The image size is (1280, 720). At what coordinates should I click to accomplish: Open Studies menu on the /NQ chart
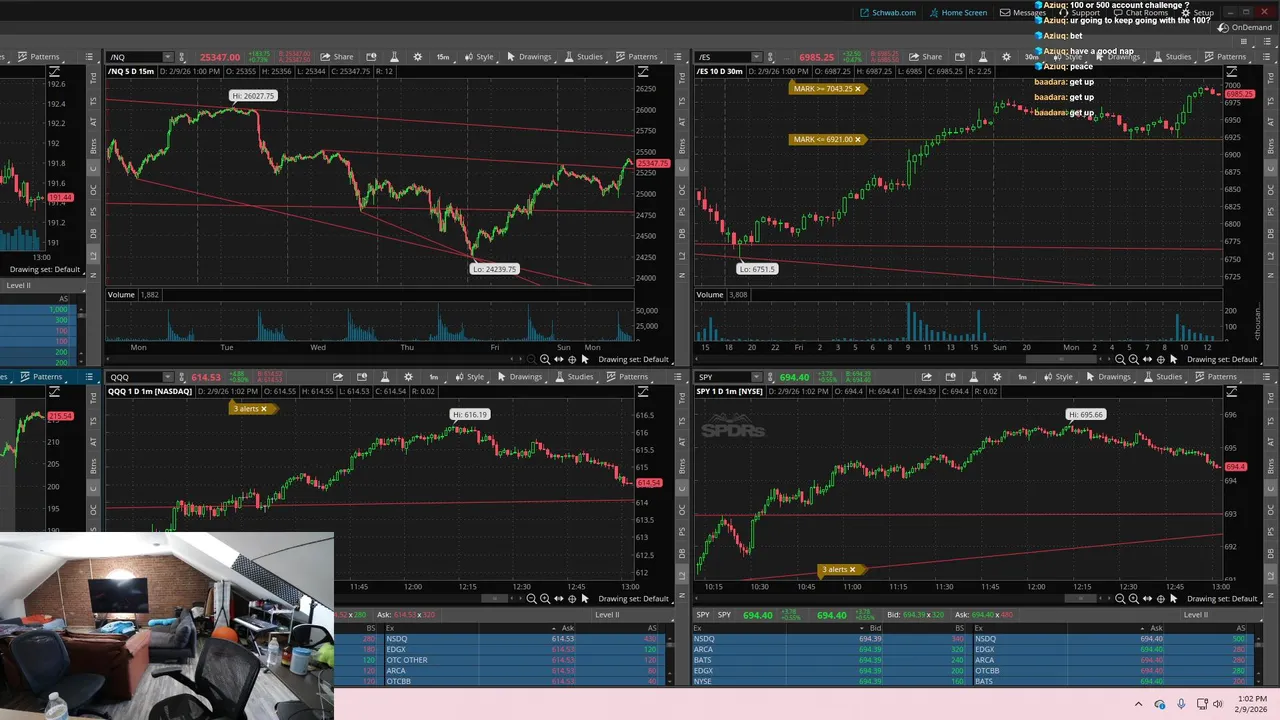tap(584, 57)
